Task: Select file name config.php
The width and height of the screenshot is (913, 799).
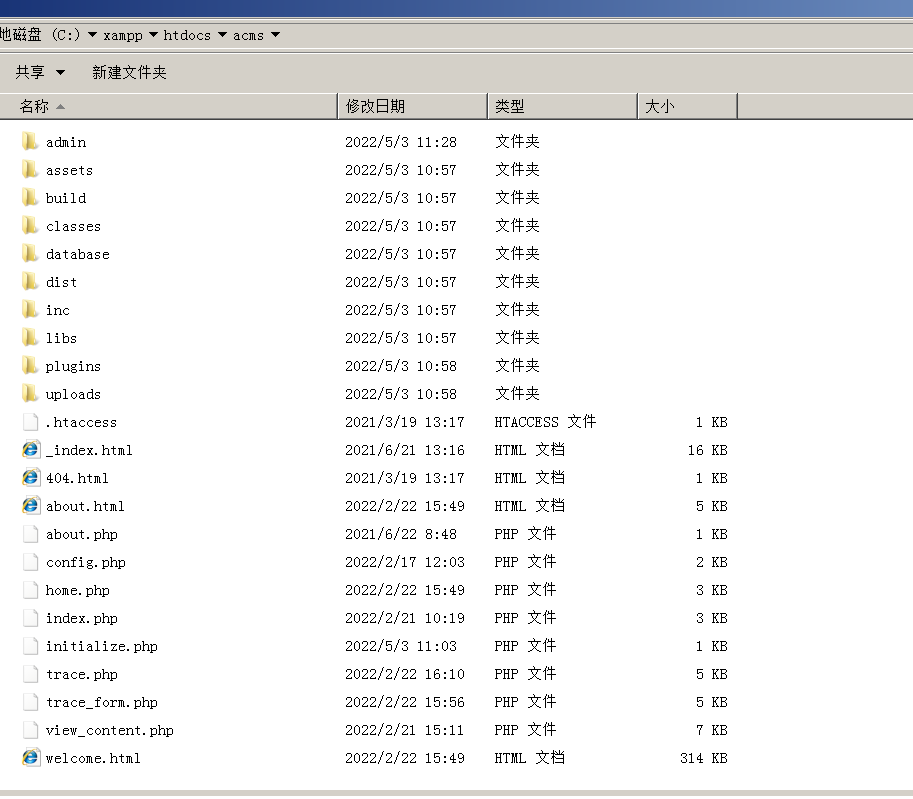Action: [x=86, y=563]
